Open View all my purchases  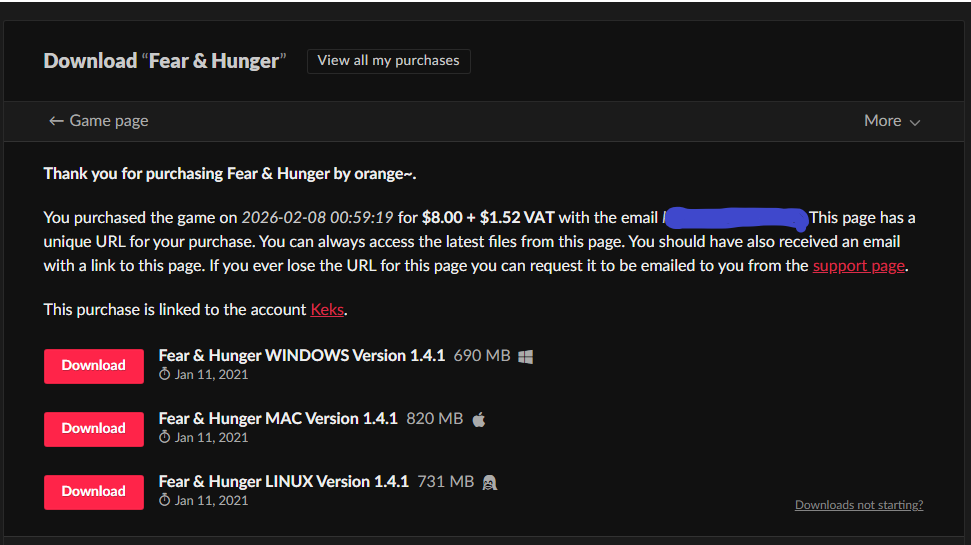[x=388, y=61]
